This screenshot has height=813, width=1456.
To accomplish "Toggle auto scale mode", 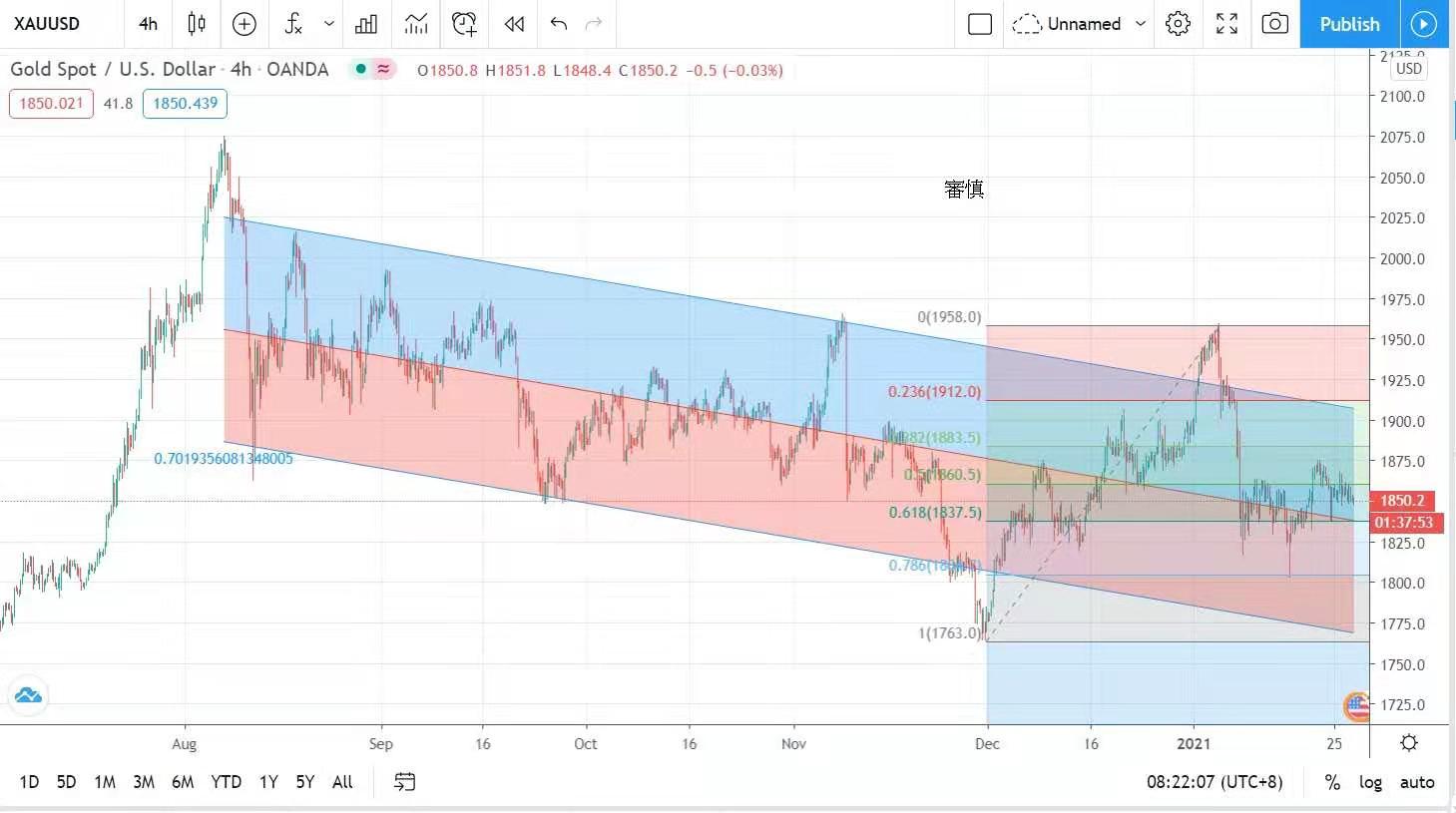I will point(1417,782).
